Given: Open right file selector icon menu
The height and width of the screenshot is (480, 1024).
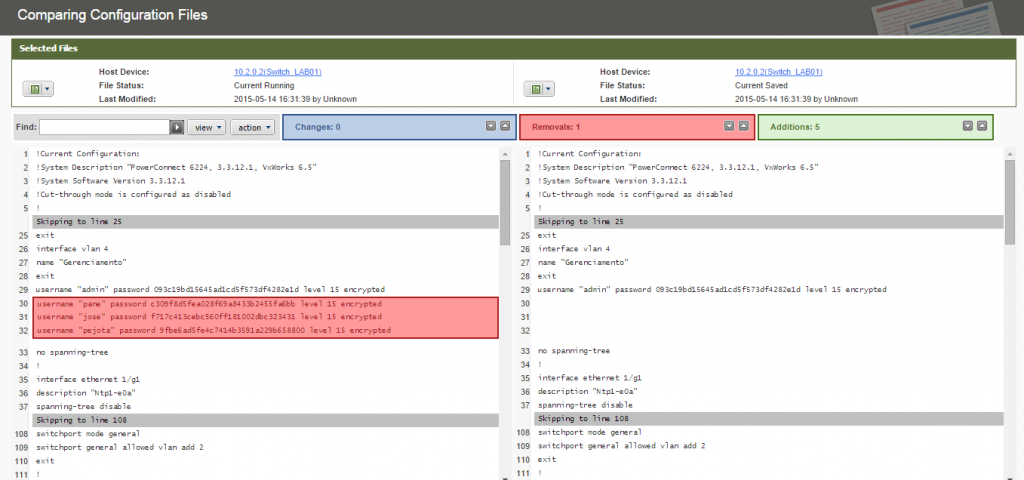Looking at the screenshot, I should click(539, 89).
